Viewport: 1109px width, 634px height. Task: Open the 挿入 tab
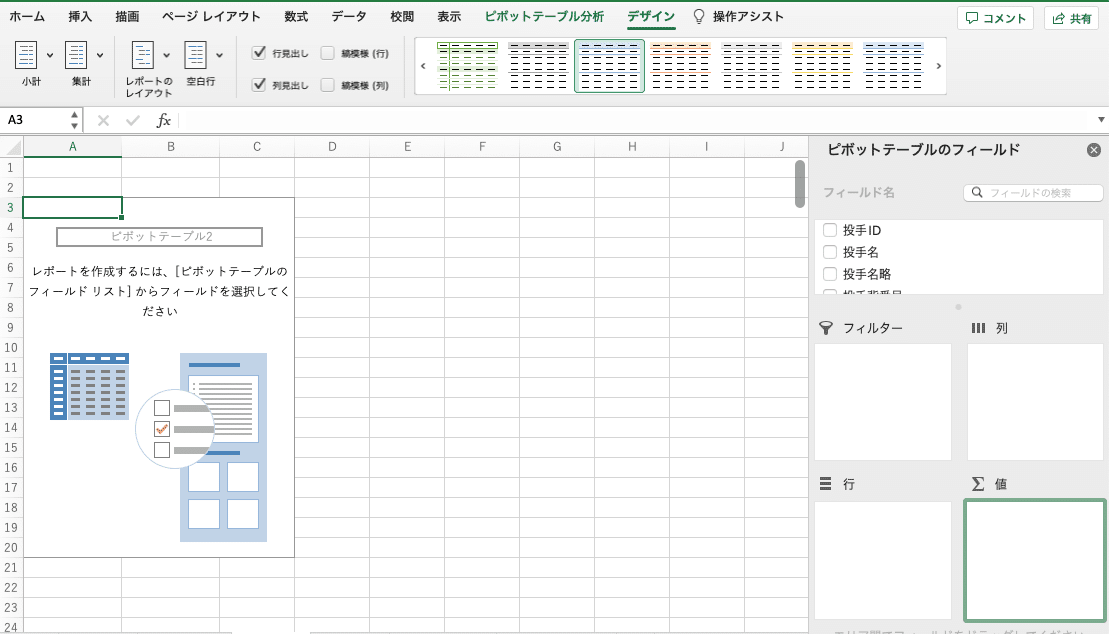[x=80, y=16]
